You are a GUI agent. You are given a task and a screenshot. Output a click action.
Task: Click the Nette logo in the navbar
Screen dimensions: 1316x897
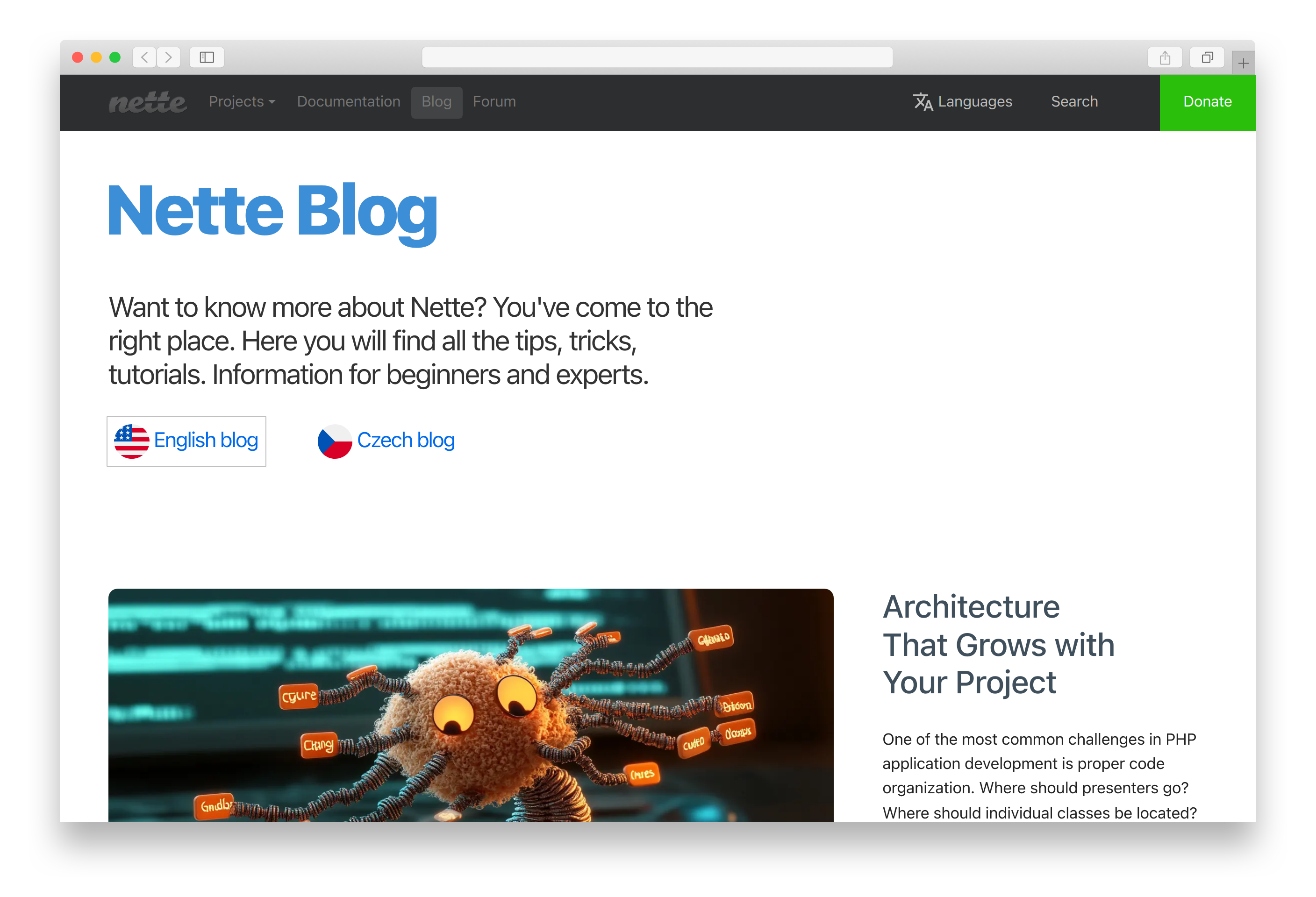[x=147, y=102]
